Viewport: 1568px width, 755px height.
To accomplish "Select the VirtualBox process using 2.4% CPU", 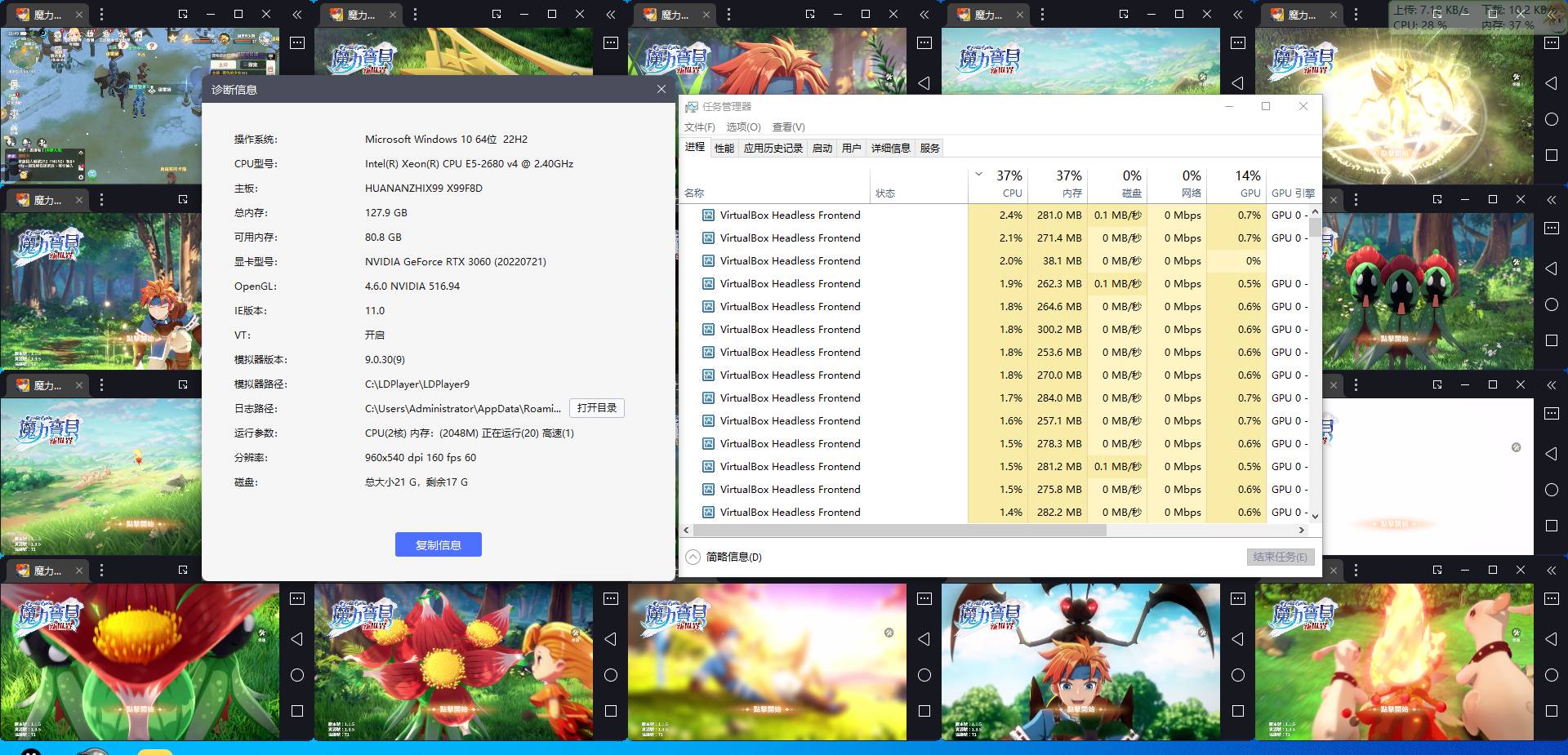I will point(790,215).
